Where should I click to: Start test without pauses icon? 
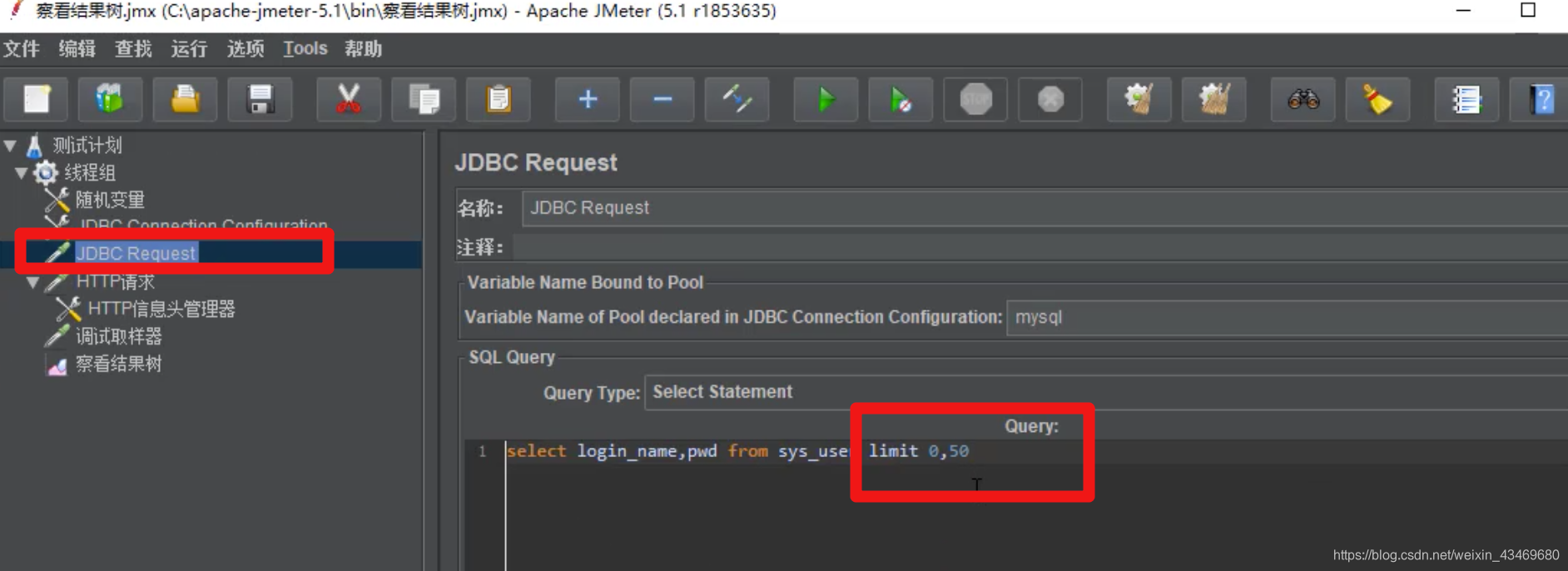901,100
